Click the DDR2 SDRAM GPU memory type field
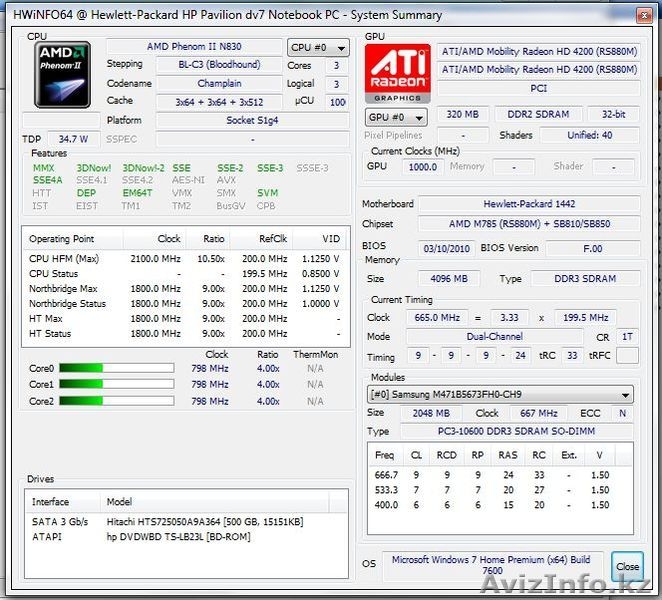This screenshot has width=662, height=600. click(538, 114)
